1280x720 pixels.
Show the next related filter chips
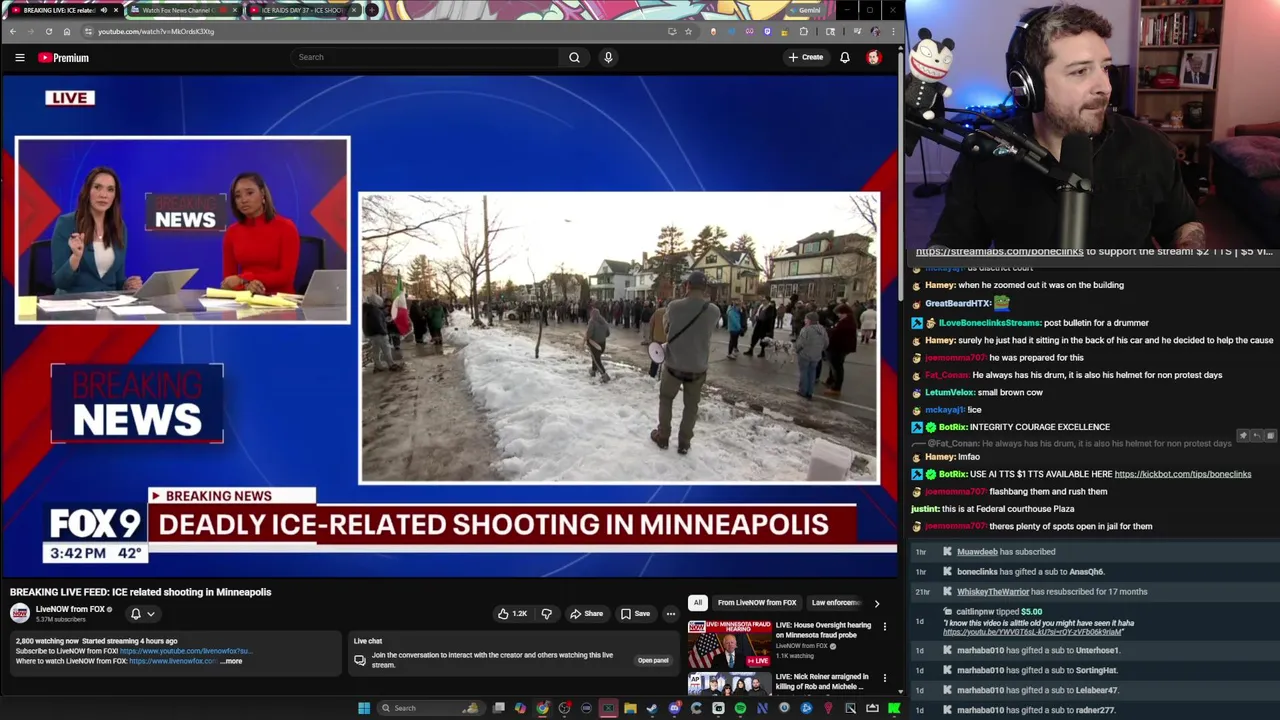click(x=877, y=603)
